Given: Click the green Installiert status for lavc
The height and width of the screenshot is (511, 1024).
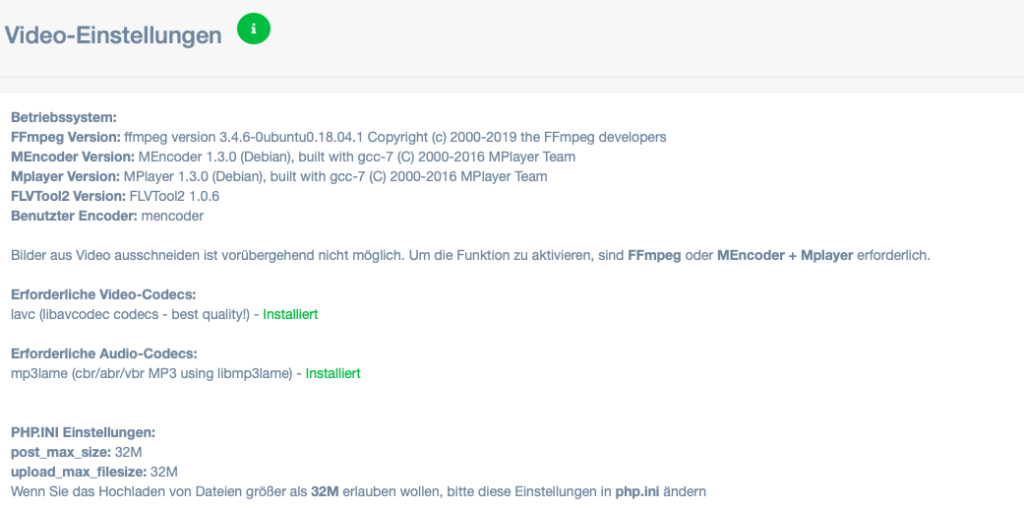Looking at the screenshot, I should coord(291,314).
